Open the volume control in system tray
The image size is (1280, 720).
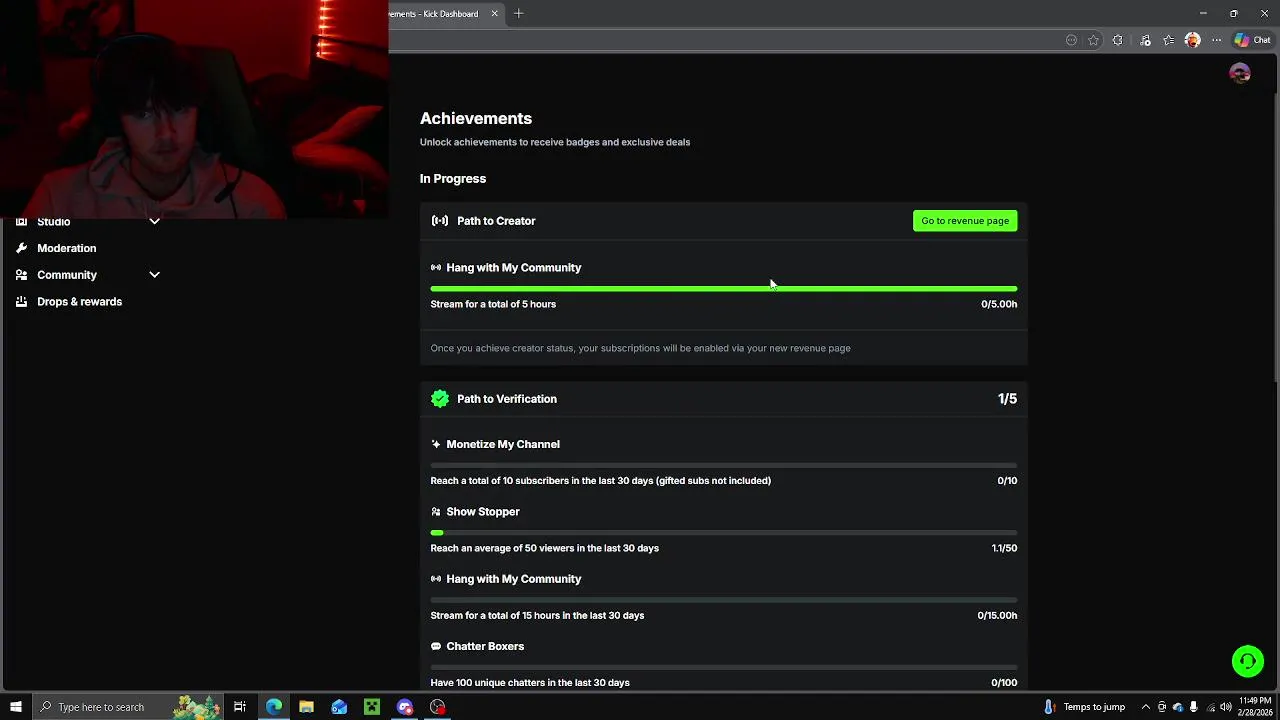point(1226,707)
